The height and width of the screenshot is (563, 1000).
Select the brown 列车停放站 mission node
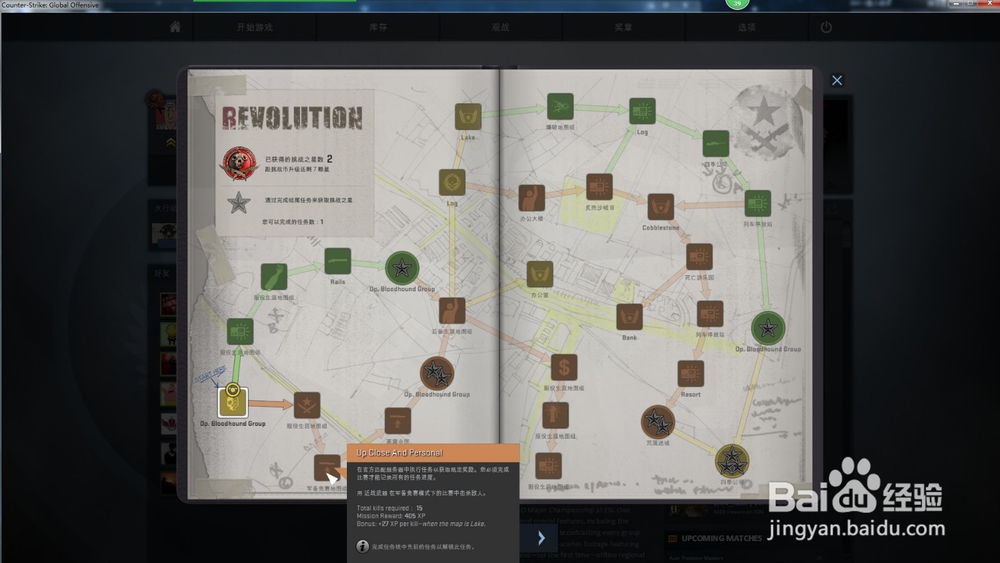[x=710, y=314]
